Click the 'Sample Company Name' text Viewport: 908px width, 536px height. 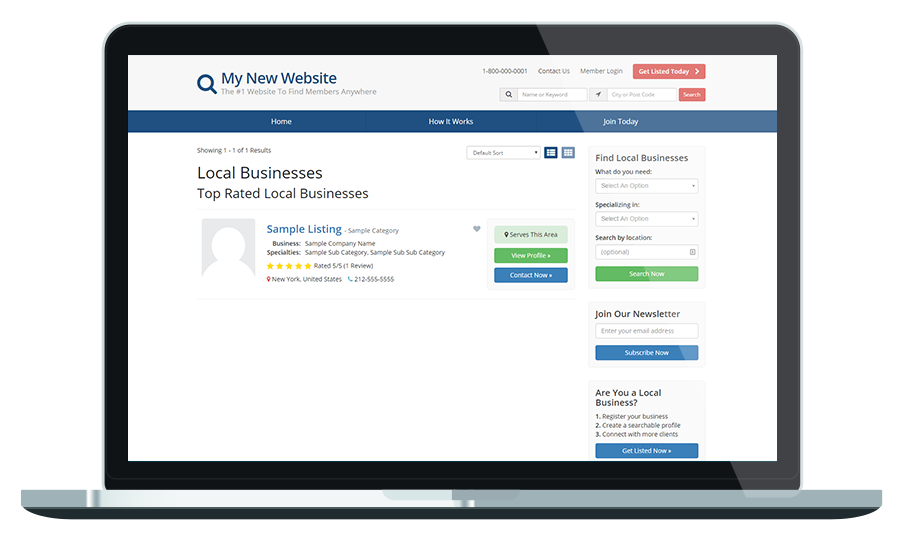coord(340,244)
